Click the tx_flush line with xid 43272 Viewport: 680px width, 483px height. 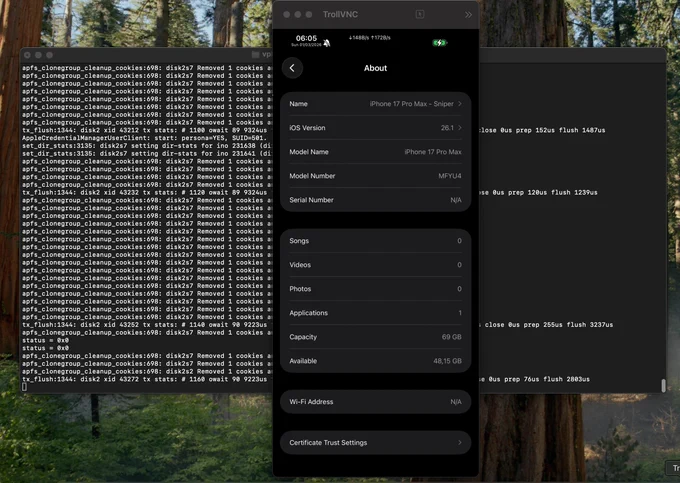click(144, 379)
